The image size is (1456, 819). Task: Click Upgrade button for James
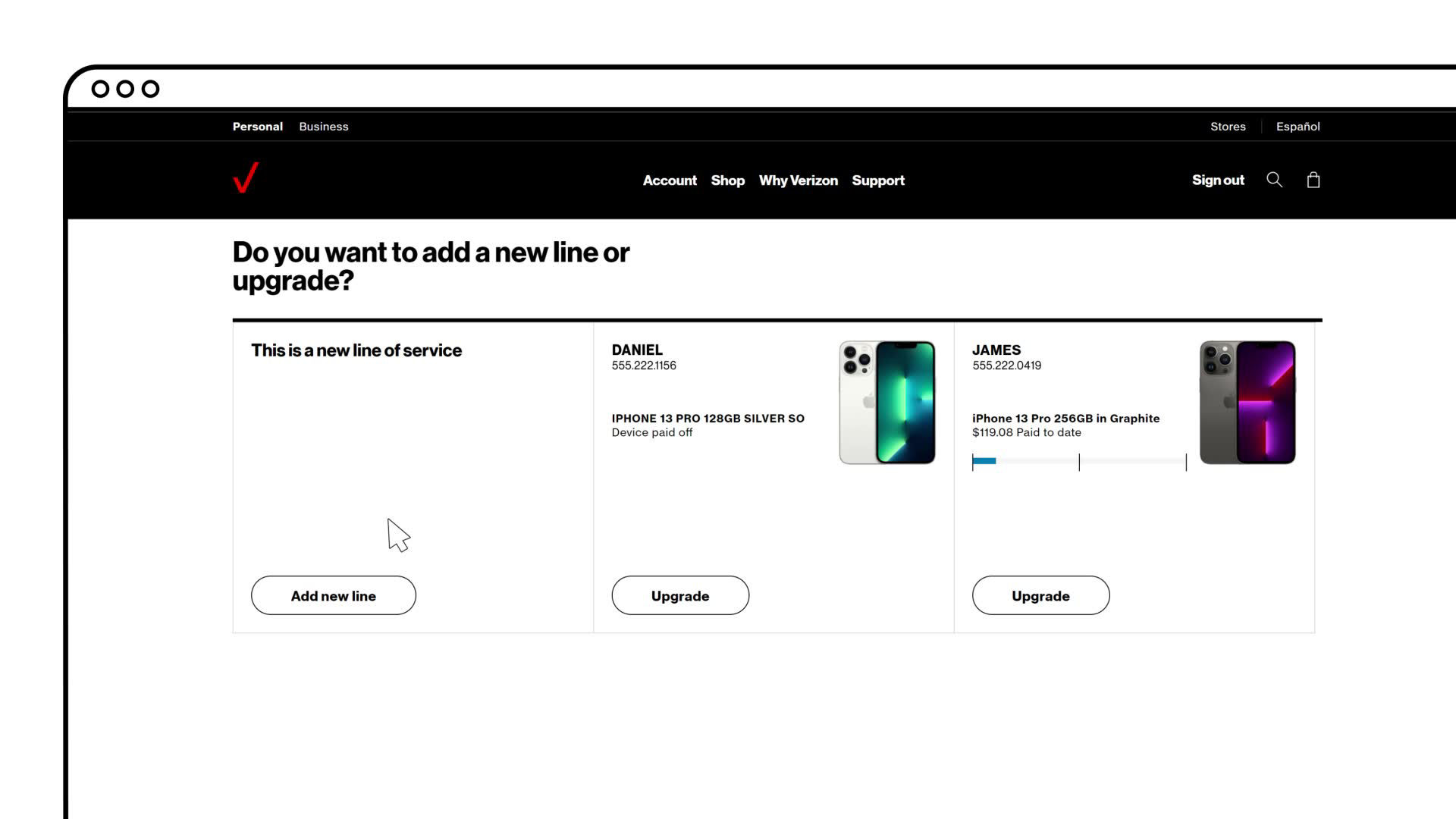(x=1041, y=596)
